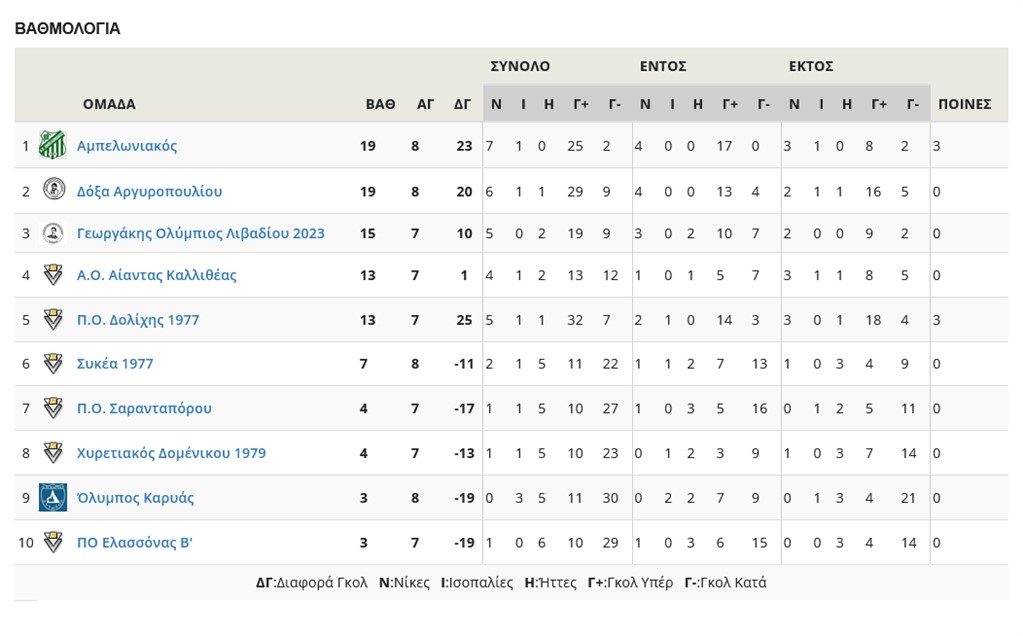1023x636 pixels.
Task: Click the ΠΟ Ελασσόνας Β' badge icon
Action: pos(52,542)
